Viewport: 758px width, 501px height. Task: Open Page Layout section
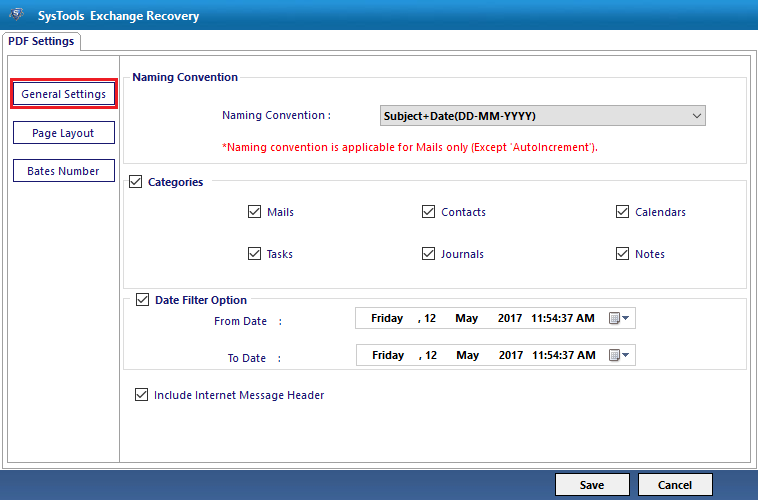click(64, 133)
